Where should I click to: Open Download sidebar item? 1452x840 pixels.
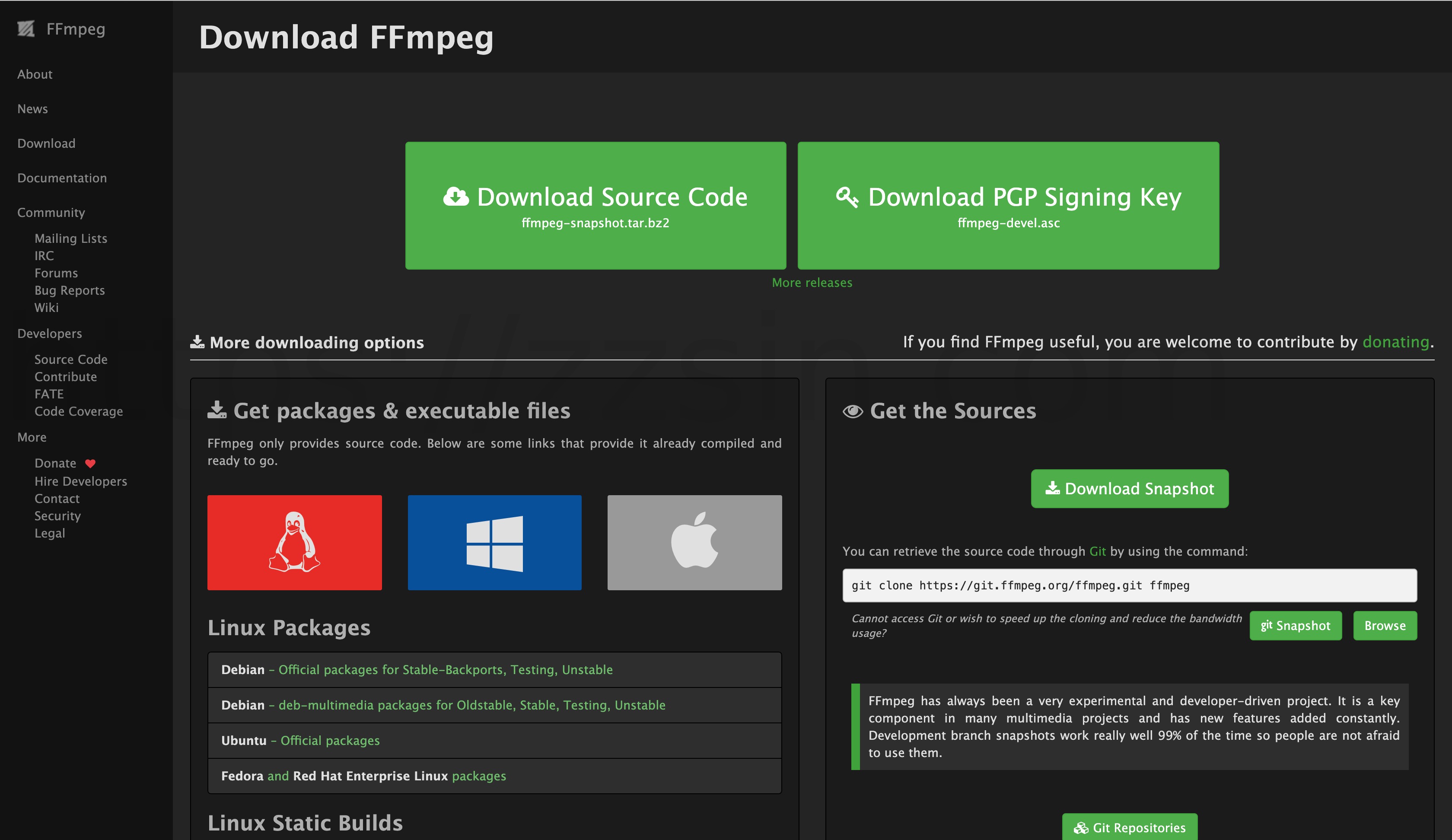click(x=46, y=143)
